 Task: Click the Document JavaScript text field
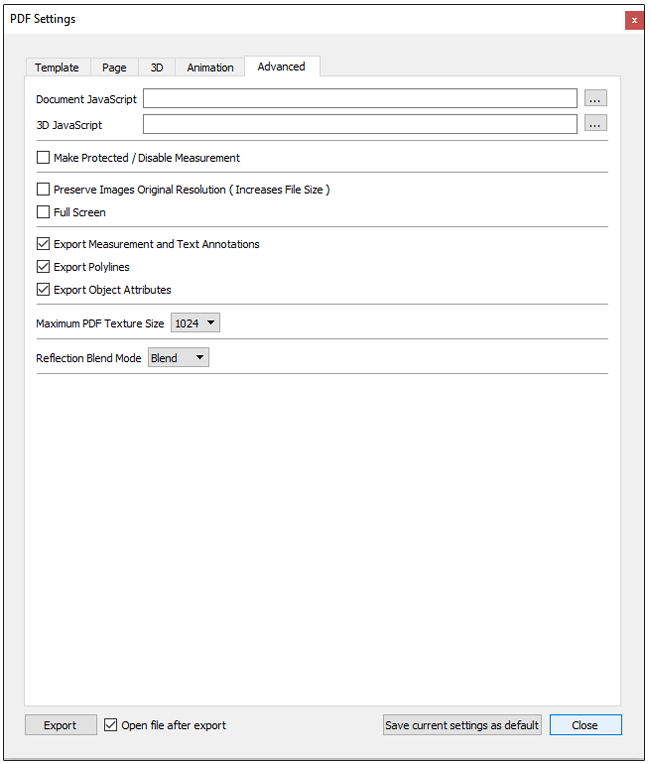[360, 98]
